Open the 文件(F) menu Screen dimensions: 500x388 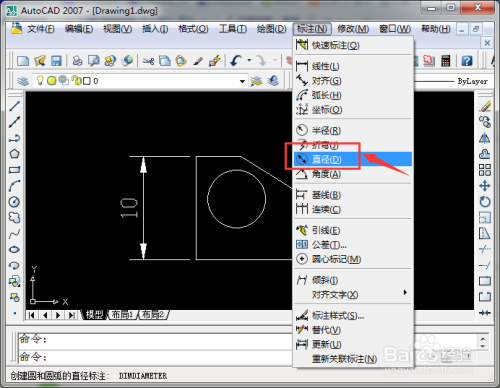pyautogui.click(x=41, y=29)
